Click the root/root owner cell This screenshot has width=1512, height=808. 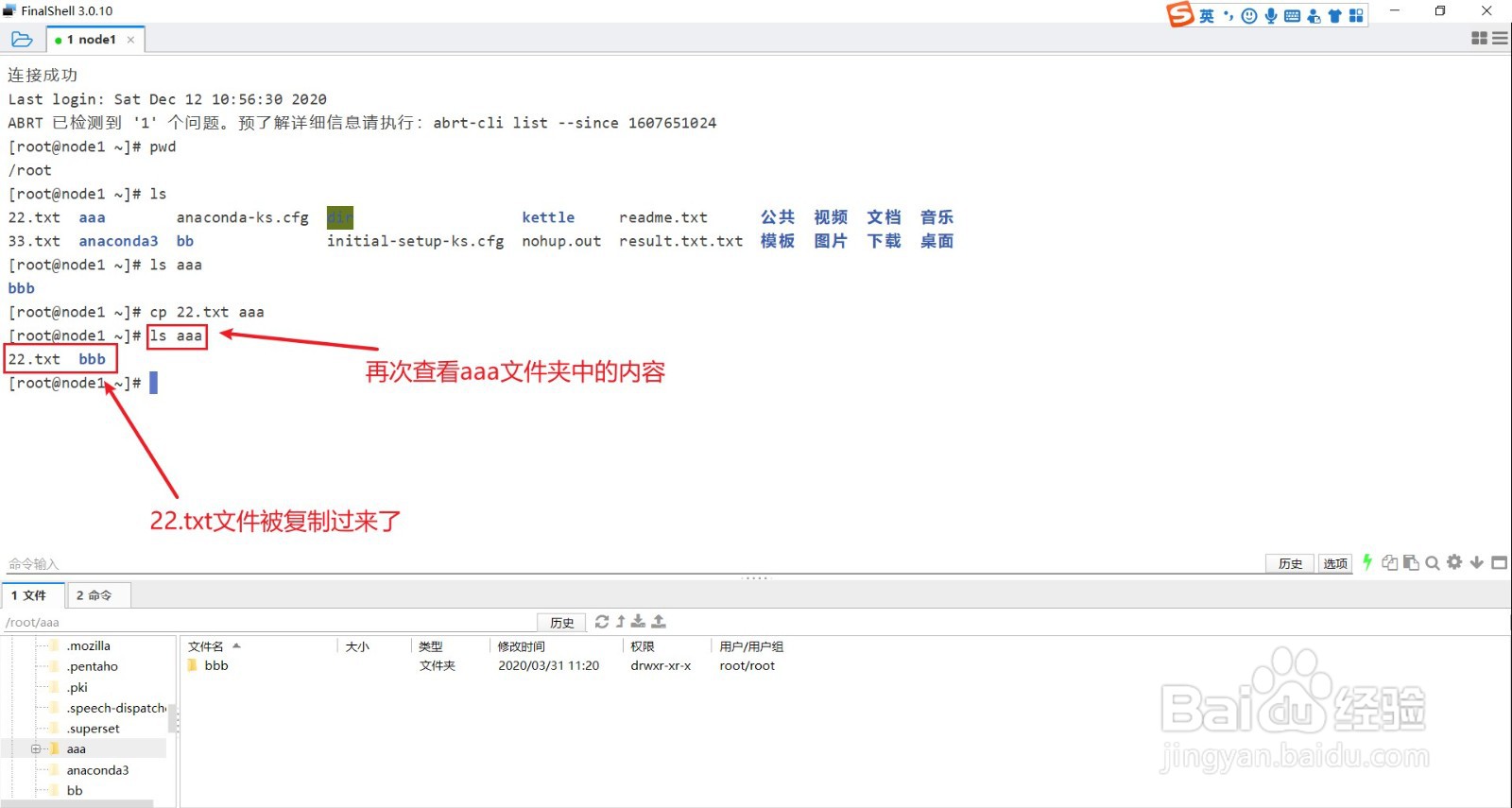tap(747, 666)
